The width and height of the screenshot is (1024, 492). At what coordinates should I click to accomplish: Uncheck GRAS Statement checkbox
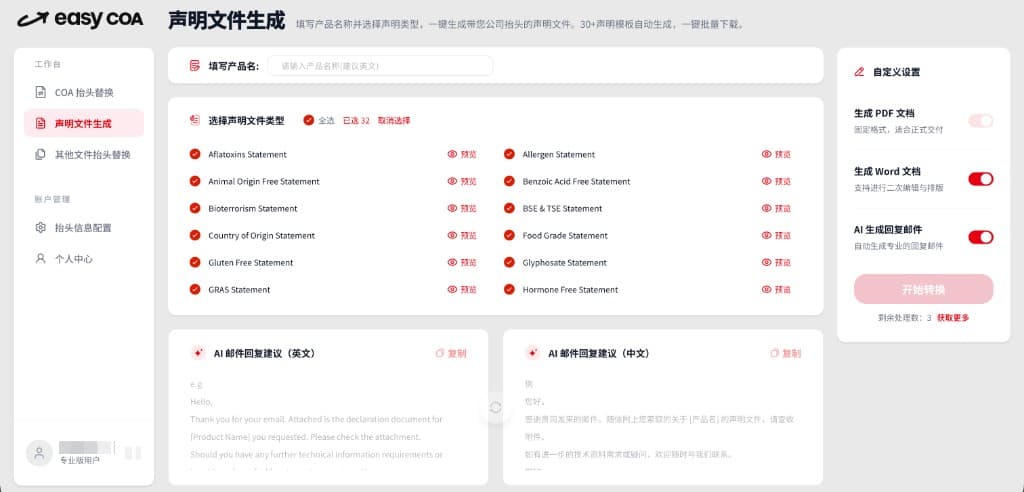195,289
